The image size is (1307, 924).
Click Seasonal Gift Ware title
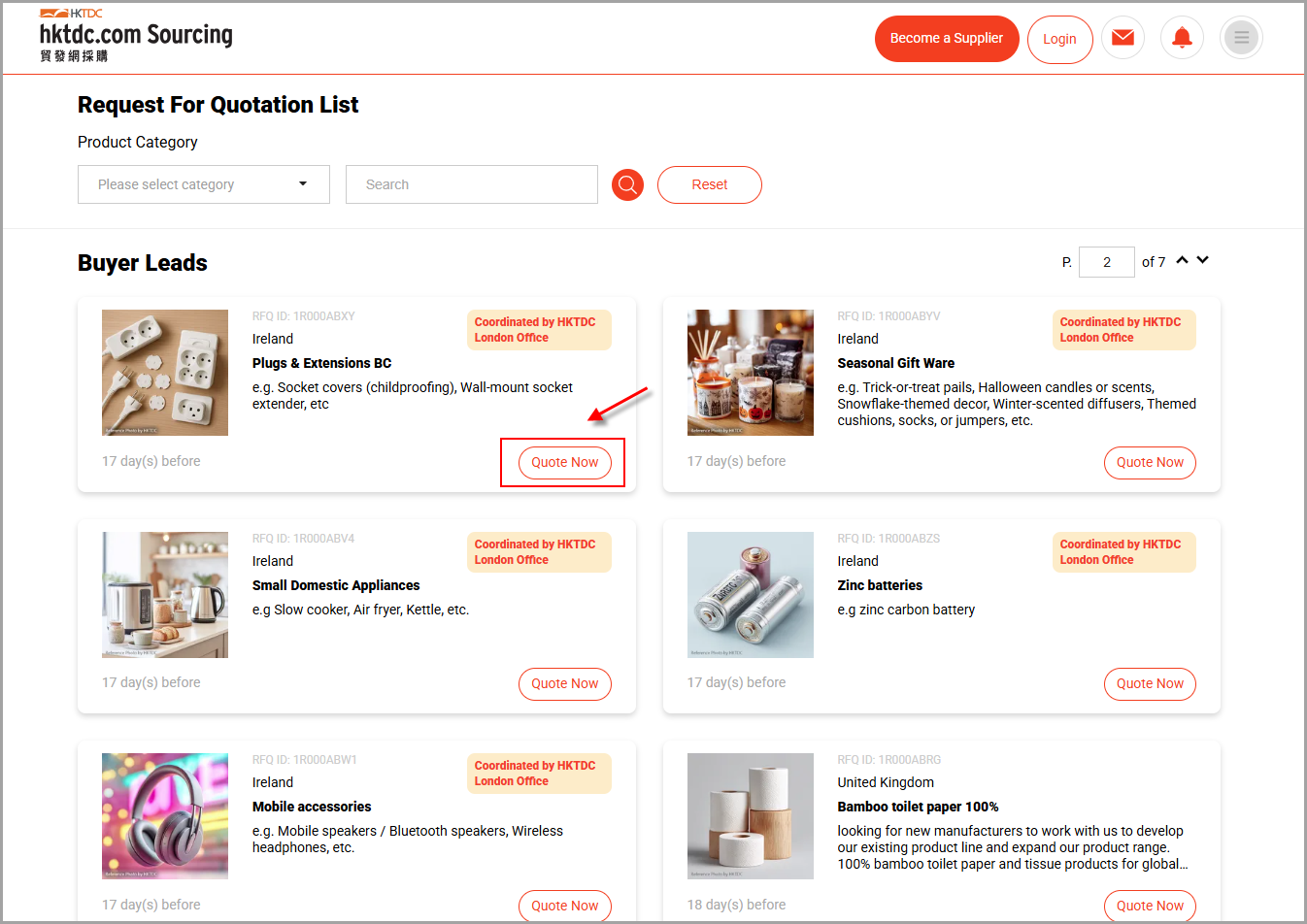click(x=896, y=363)
